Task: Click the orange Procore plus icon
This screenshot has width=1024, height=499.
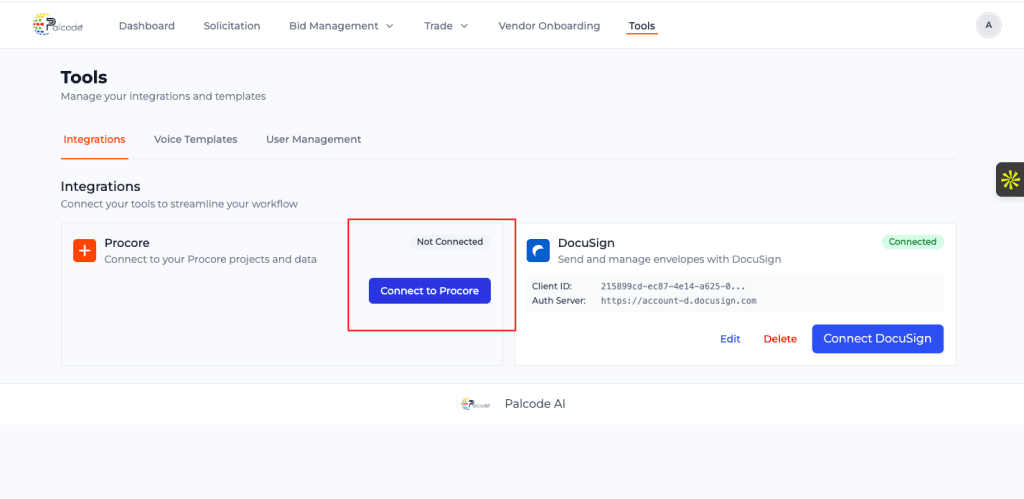Action: [84, 250]
